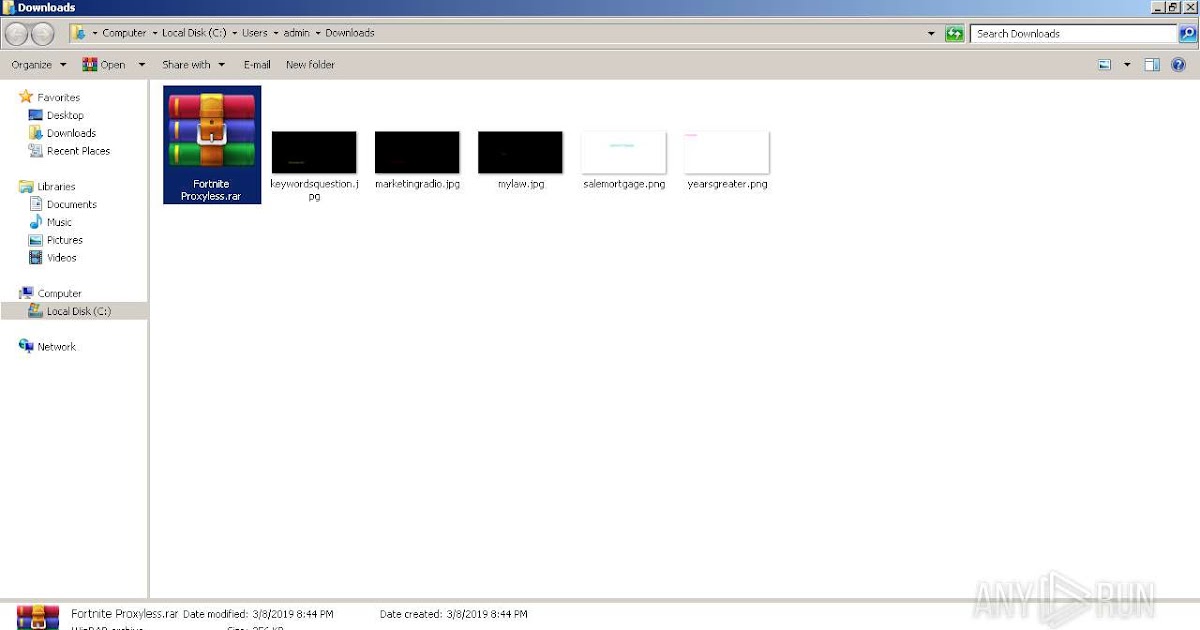1200x630 pixels.
Task: Click the WinRAR icon in details pane
Action: (37, 617)
